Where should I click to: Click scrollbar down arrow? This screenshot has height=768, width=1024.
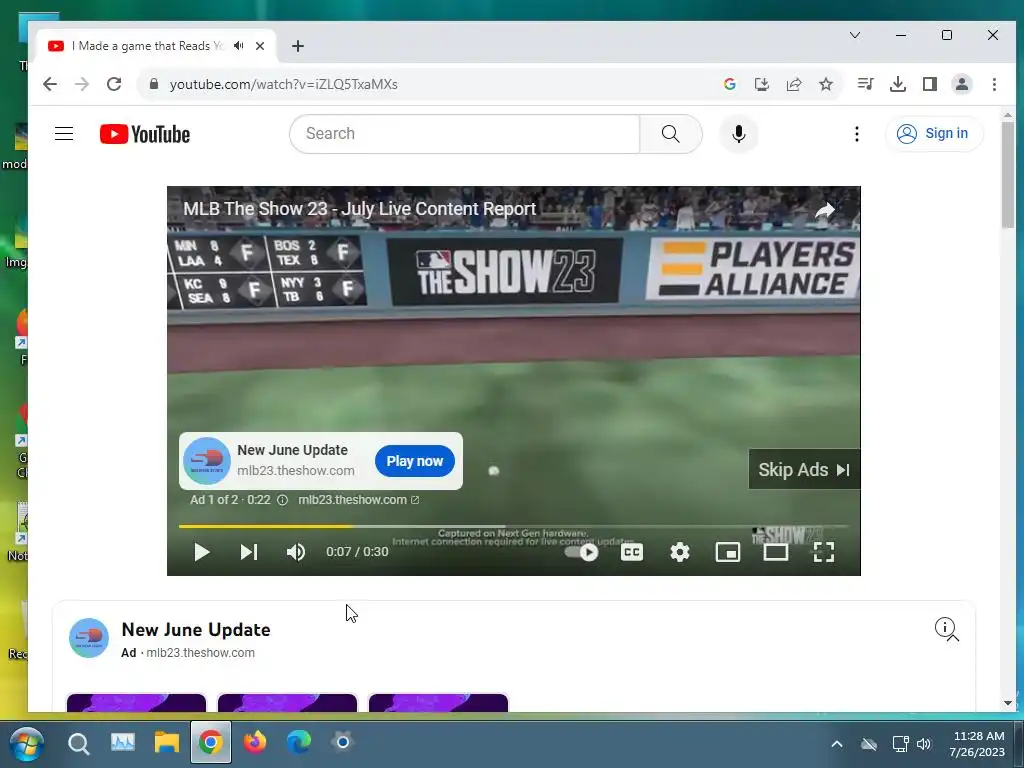point(1008,703)
